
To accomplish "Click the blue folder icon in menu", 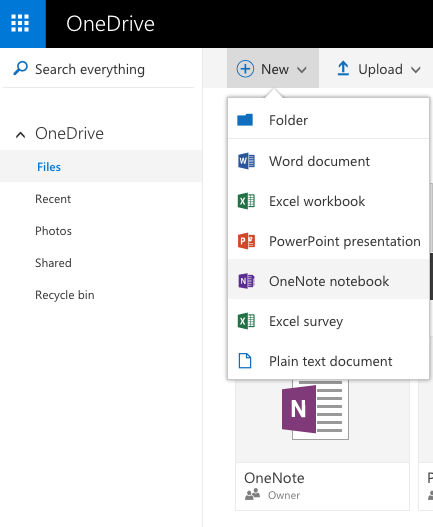I will 245,120.
